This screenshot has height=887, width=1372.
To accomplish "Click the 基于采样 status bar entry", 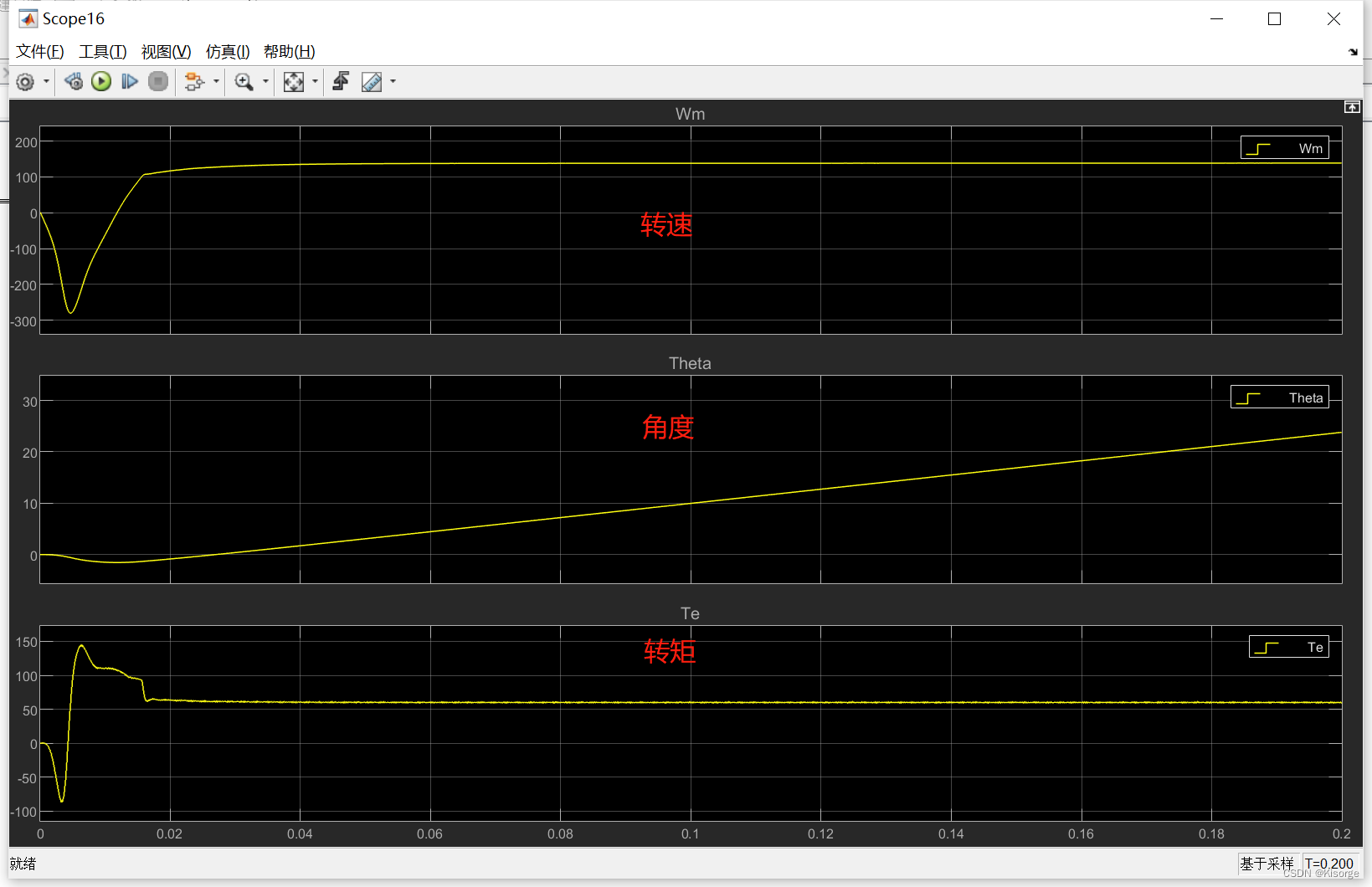I will coord(1267,864).
